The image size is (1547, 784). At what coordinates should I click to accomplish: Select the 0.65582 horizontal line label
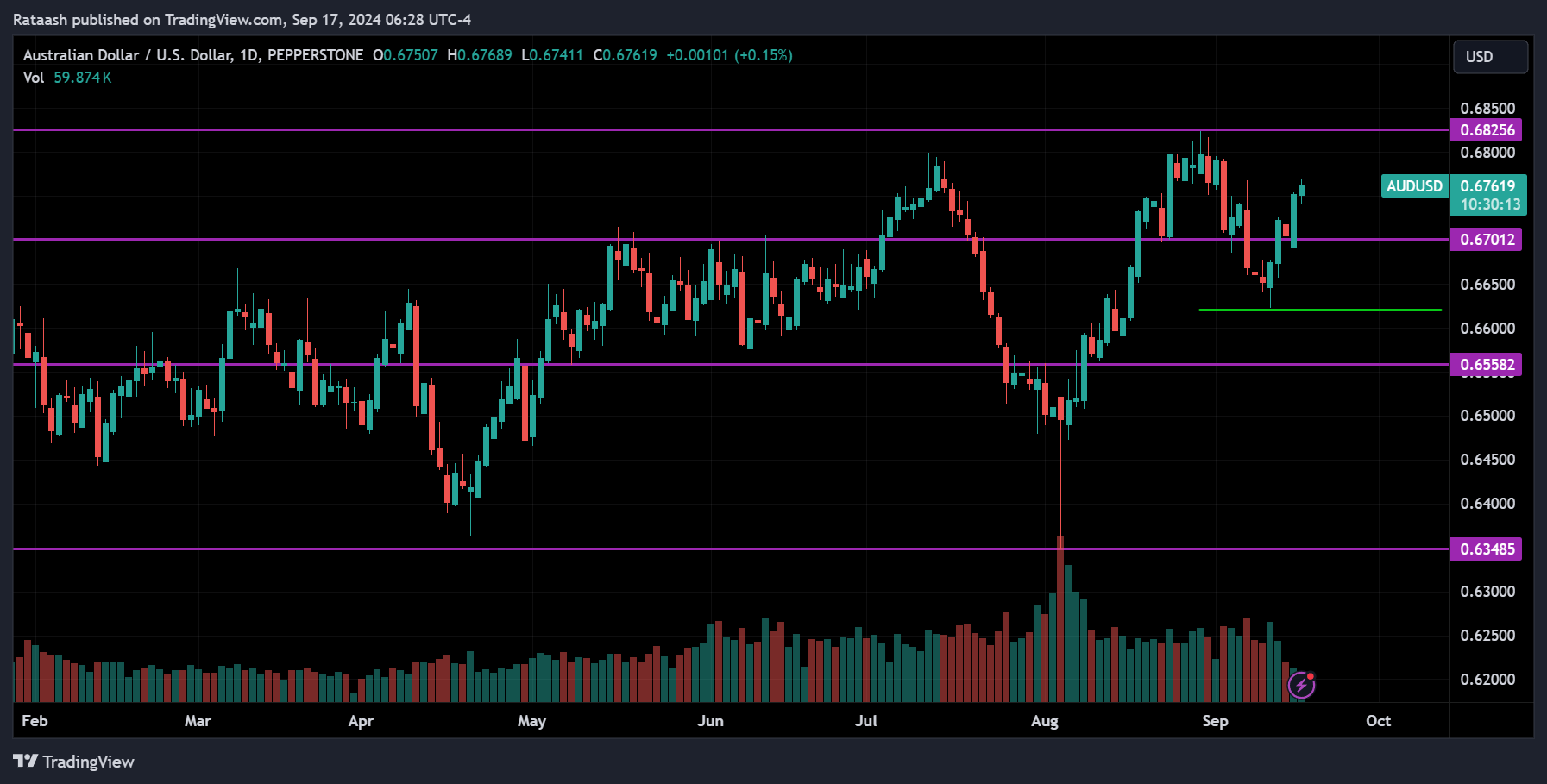point(1487,365)
